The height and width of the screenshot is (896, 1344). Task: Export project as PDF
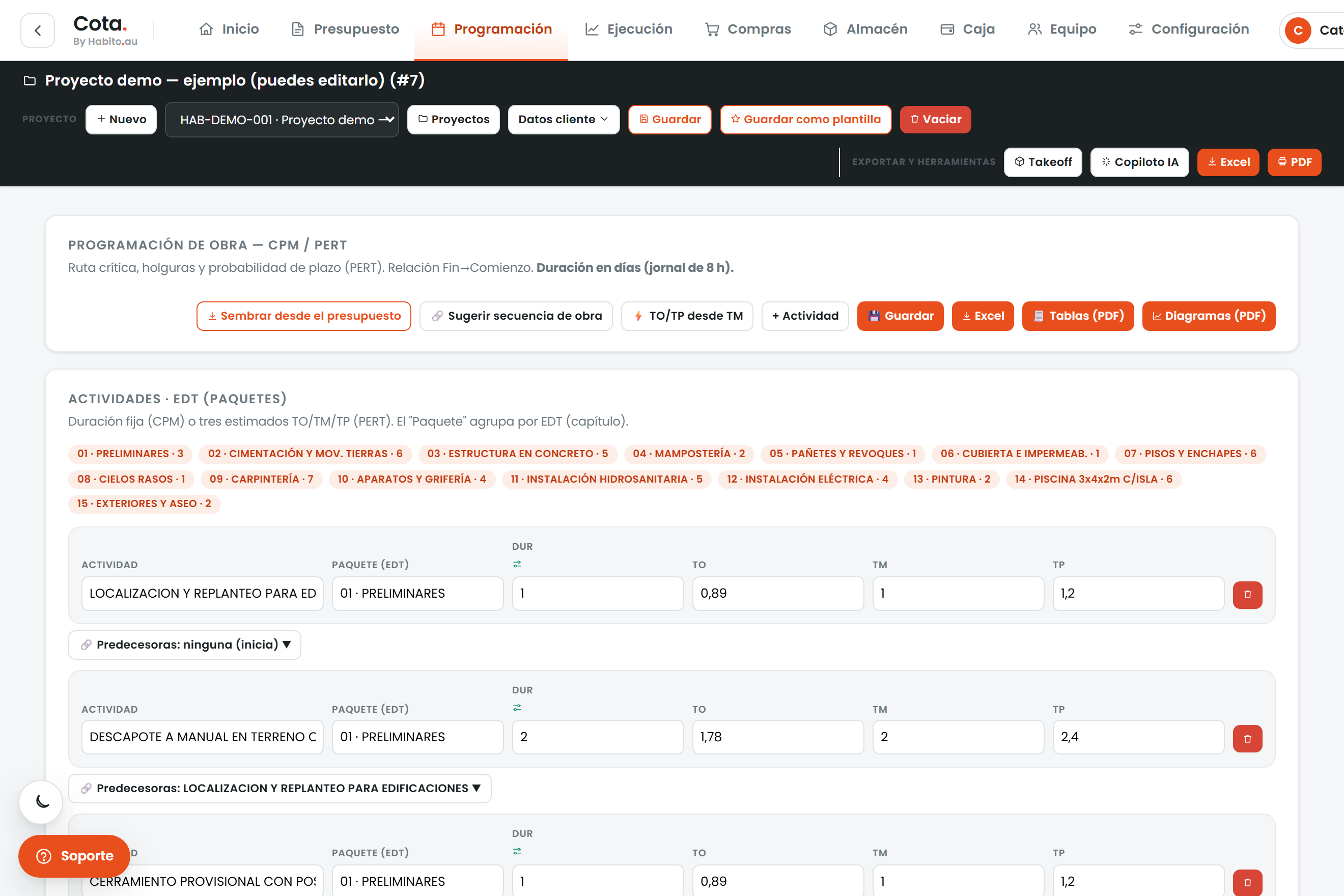pos(1294,162)
